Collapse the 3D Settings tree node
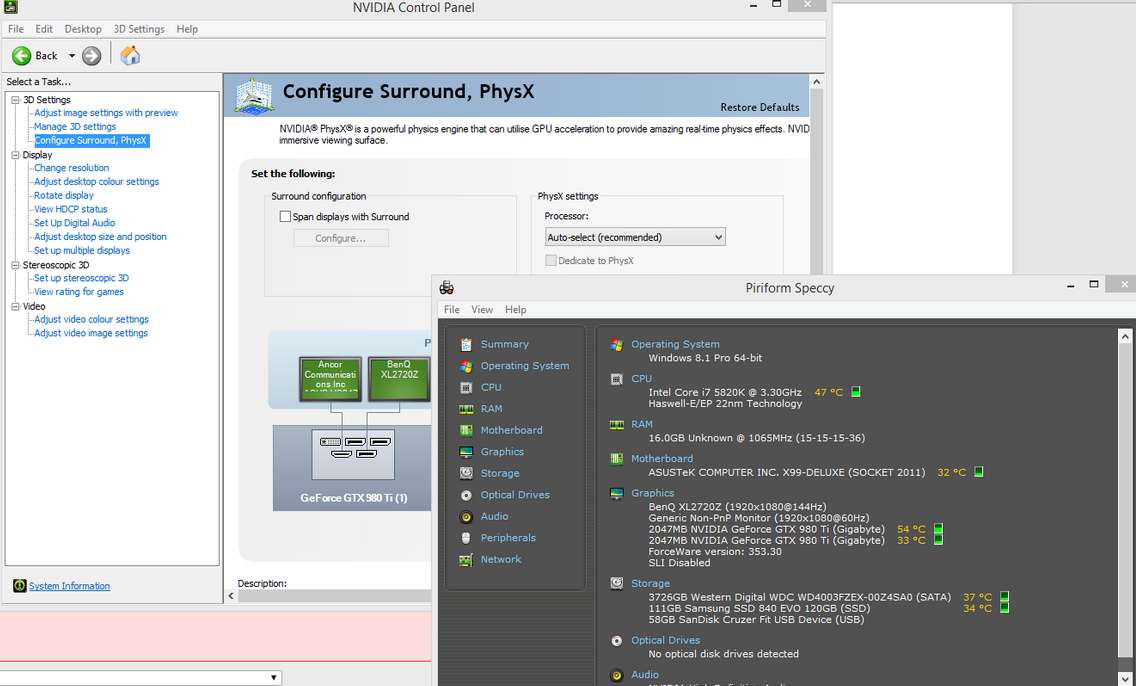Image resolution: width=1136 pixels, height=686 pixels. tap(15, 100)
